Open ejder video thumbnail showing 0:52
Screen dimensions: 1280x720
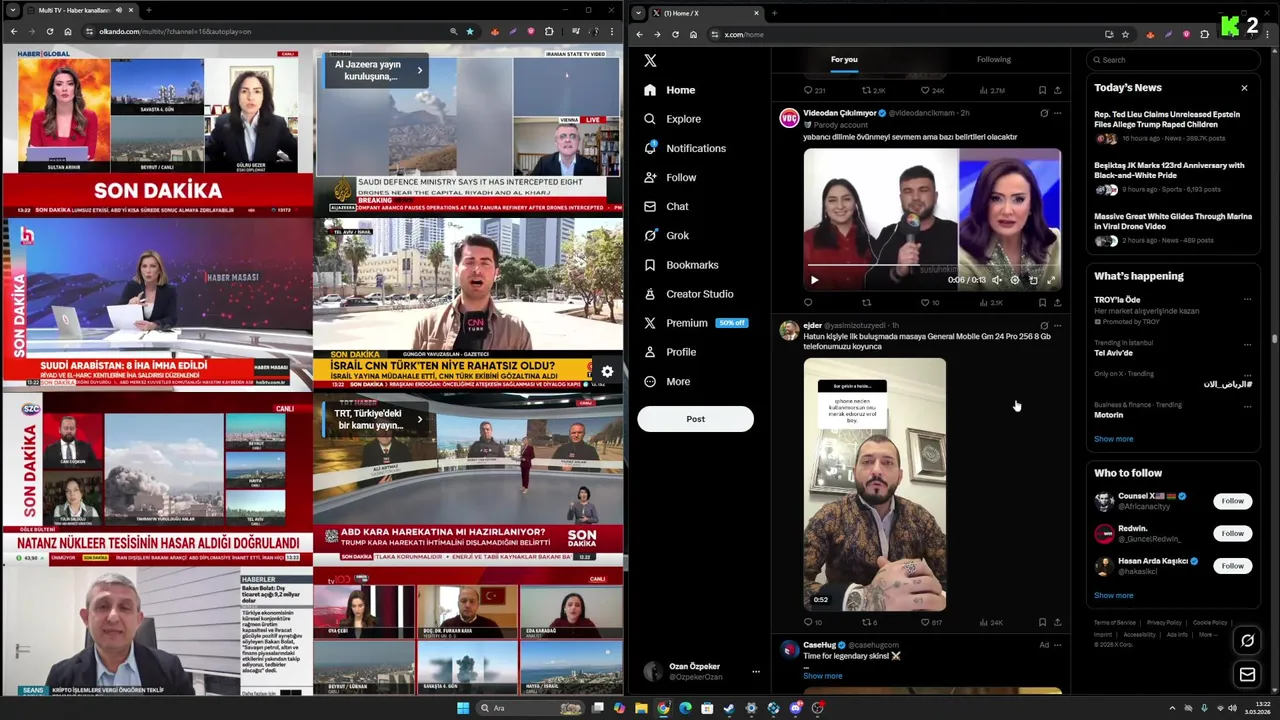pyautogui.click(x=875, y=484)
